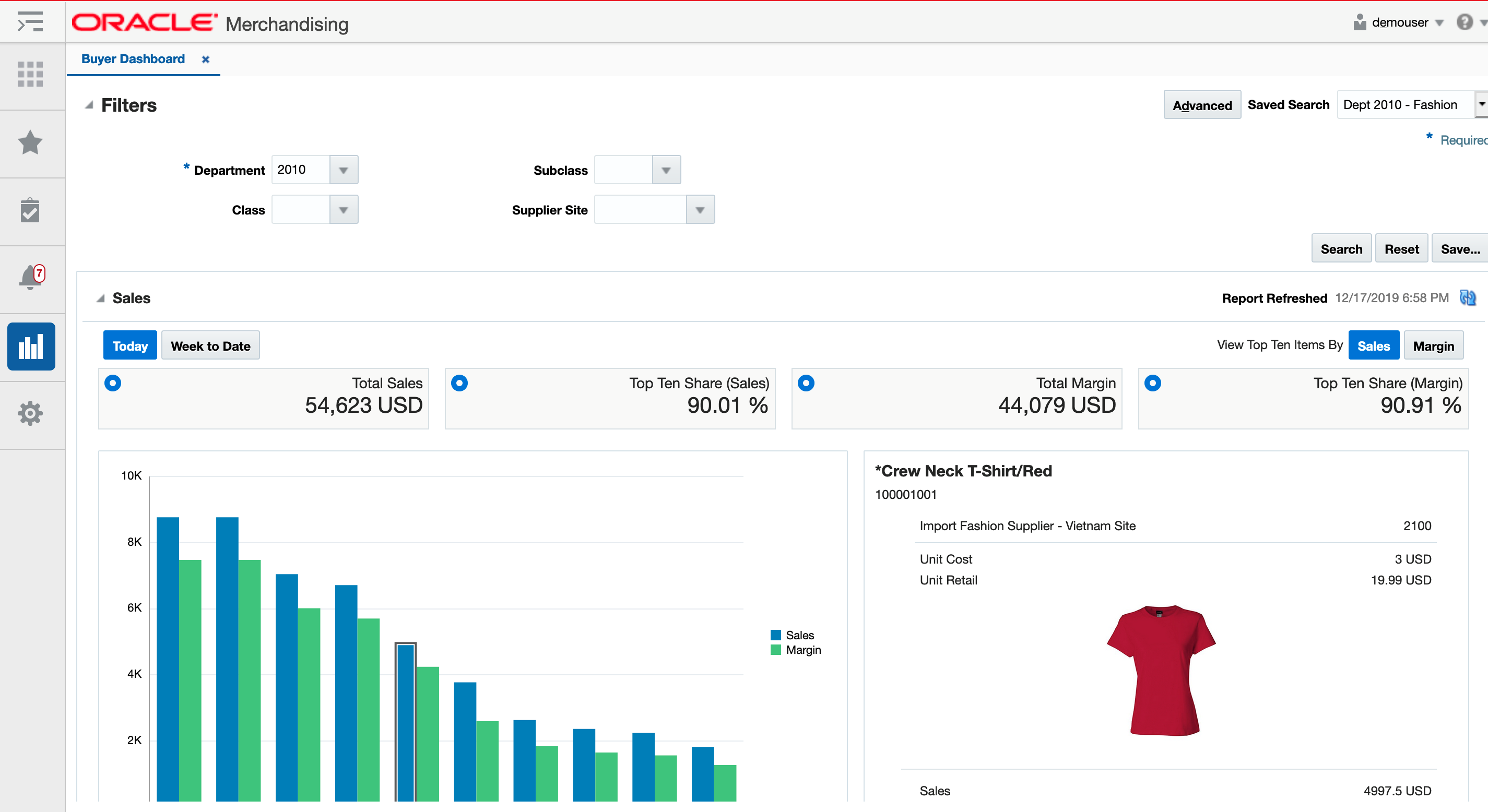
Task: Expand the Supplier Site dropdown menu
Action: (x=699, y=209)
